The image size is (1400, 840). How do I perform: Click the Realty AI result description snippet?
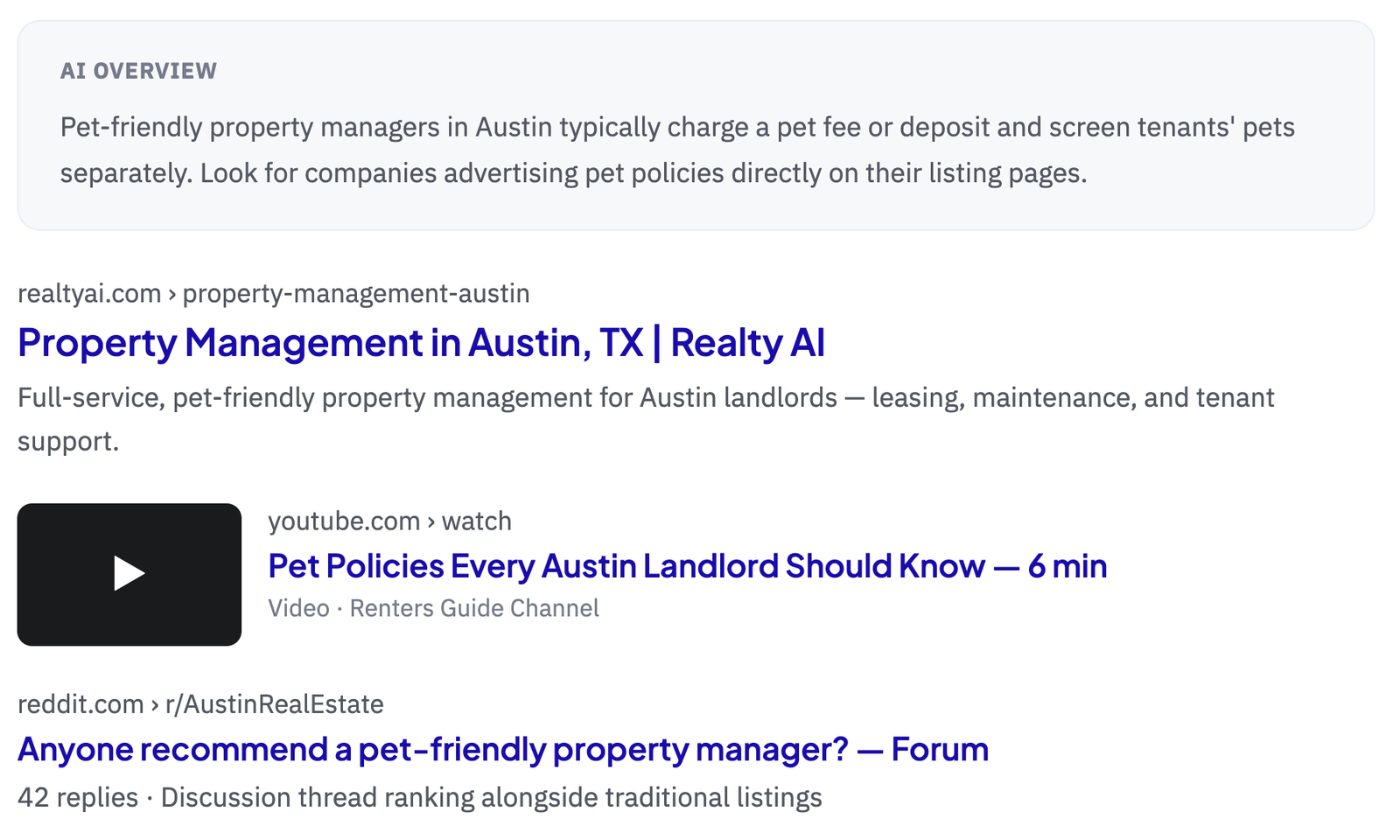[x=646, y=419]
